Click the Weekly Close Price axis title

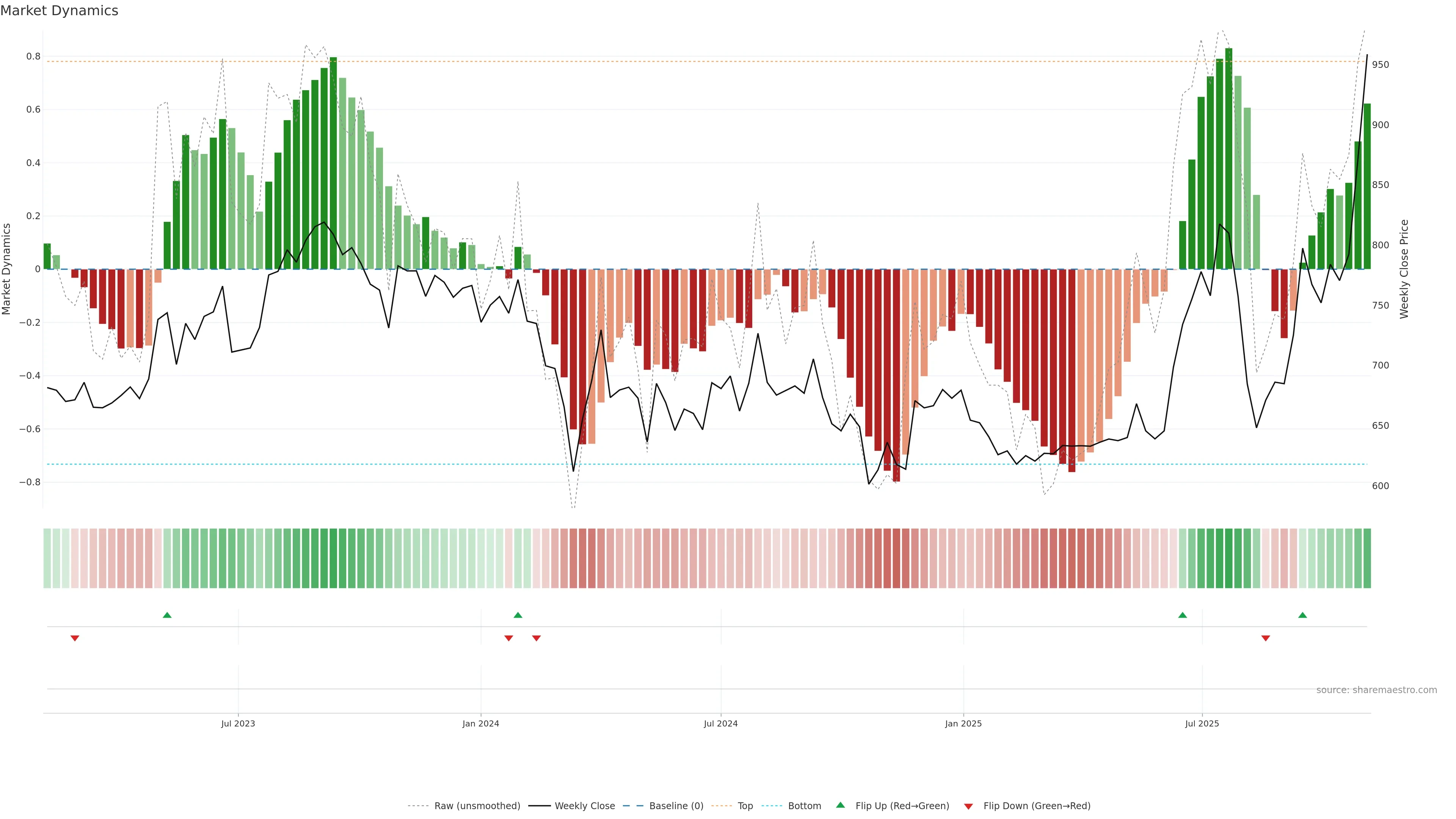click(1404, 269)
